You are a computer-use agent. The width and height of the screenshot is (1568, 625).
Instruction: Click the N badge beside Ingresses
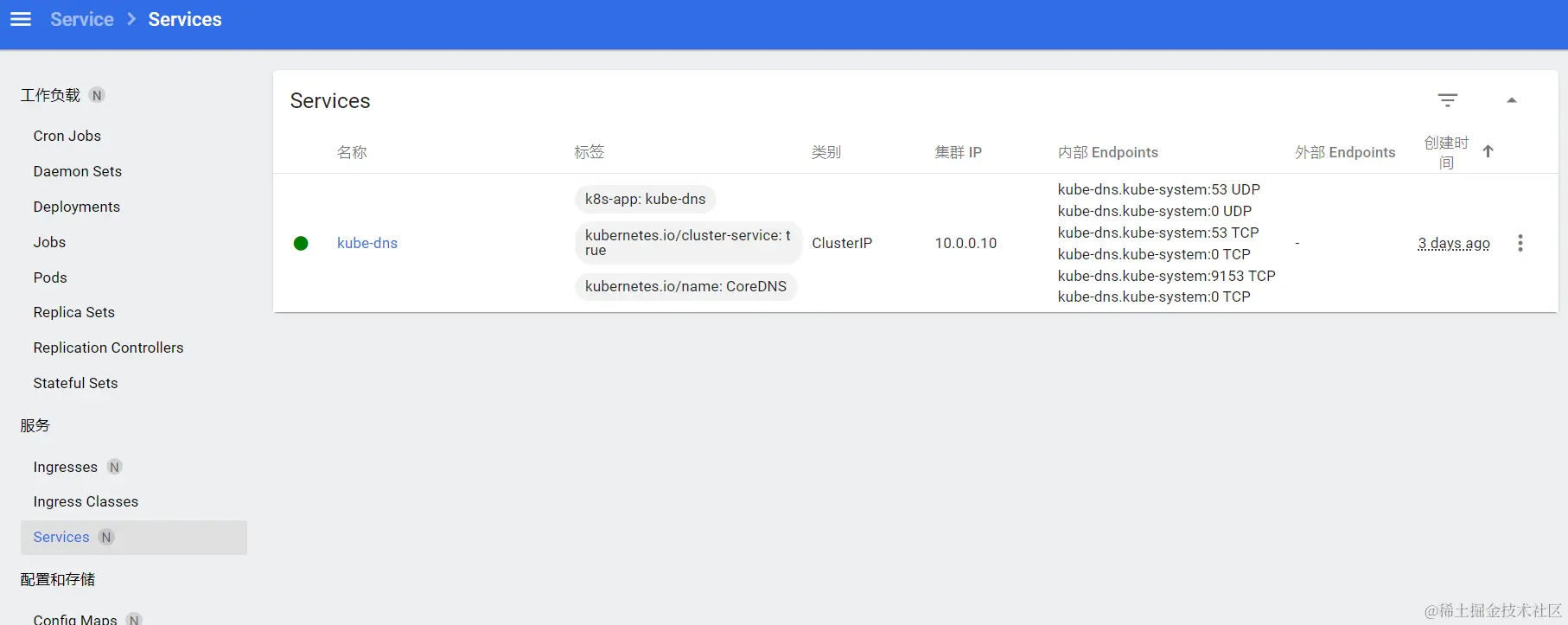click(x=114, y=467)
